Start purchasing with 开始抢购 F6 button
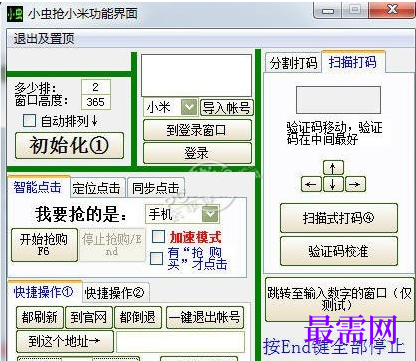Screen dimensions: 416x361 (44, 245)
